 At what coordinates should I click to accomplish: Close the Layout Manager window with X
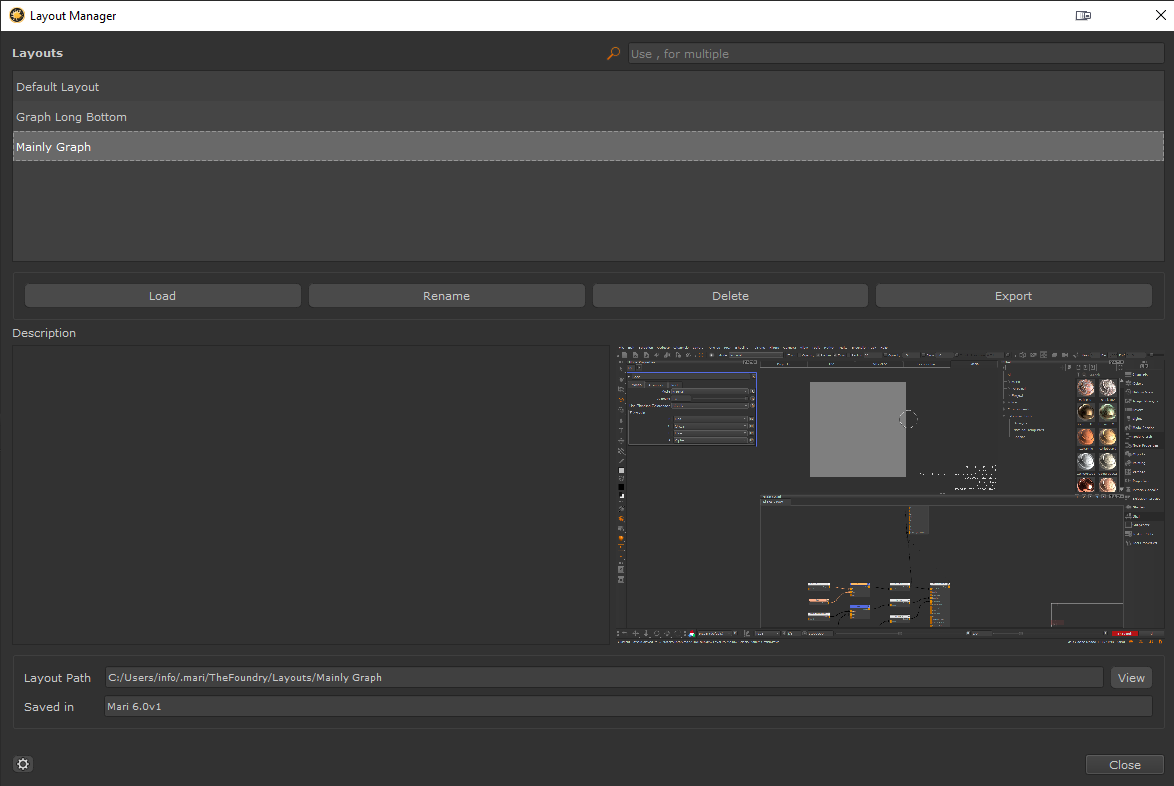(1144, 16)
